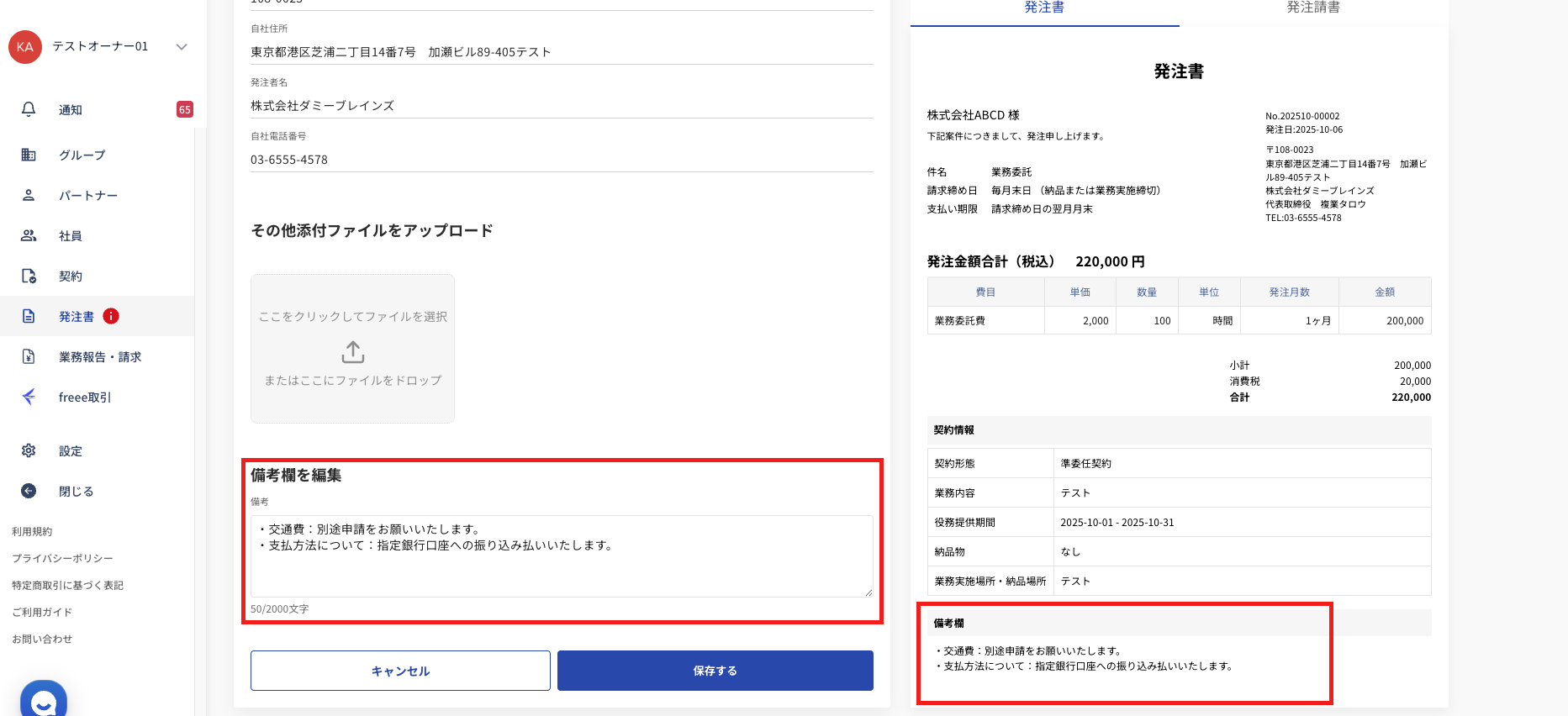Click the file upload drop area

pos(353,349)
